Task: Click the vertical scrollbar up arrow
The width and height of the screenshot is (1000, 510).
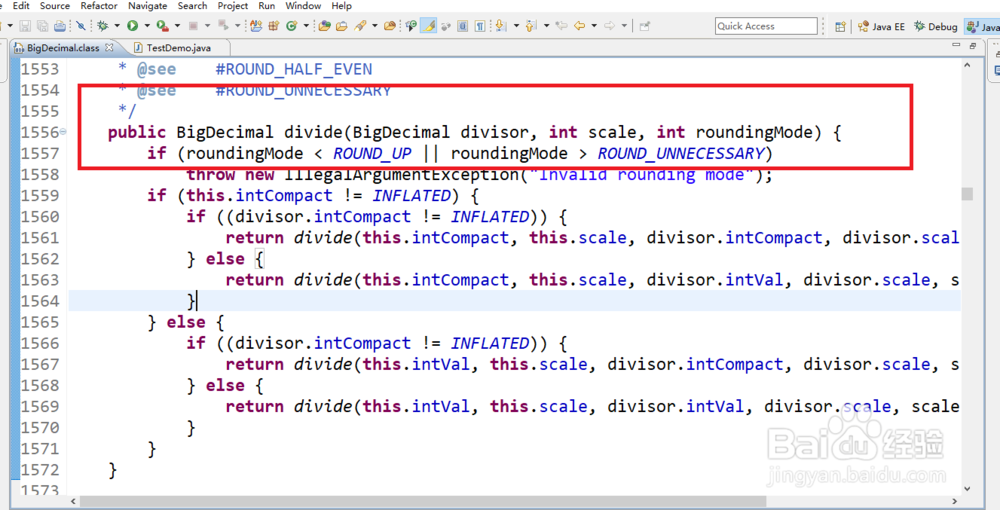Action: (967, 65)
